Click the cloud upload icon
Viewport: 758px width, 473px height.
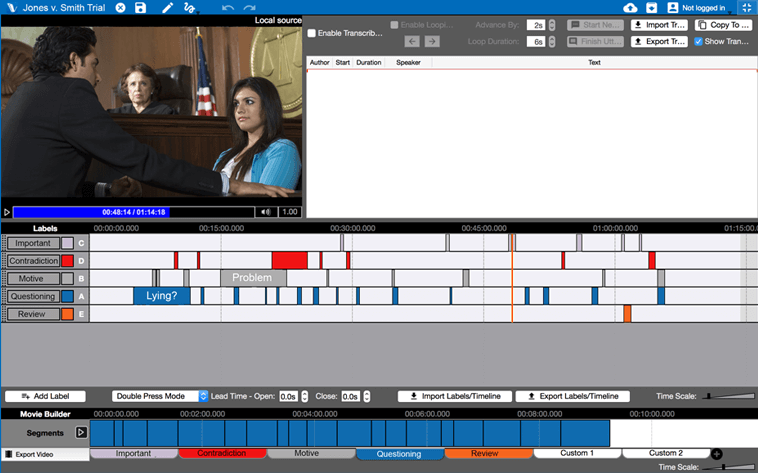point(630,8)
